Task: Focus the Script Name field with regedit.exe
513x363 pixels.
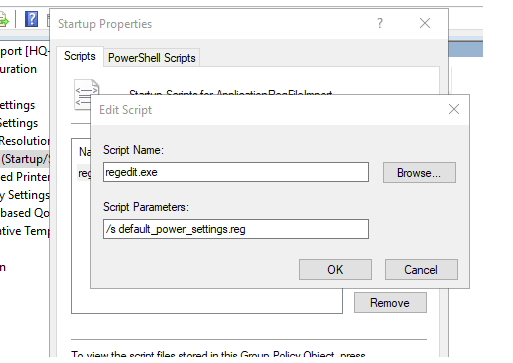Action: point(236,172)
